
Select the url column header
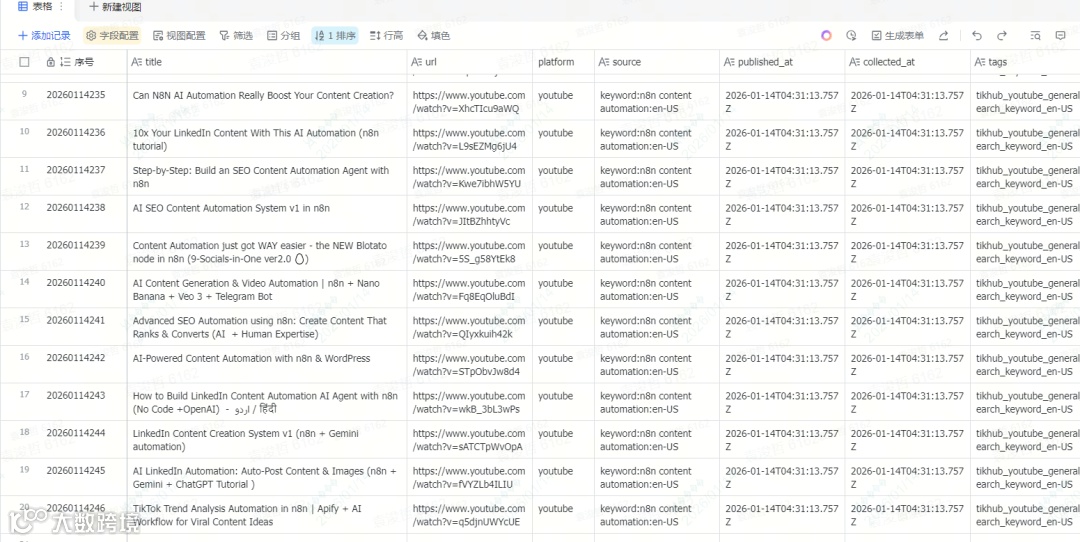[x=470, y=62]
